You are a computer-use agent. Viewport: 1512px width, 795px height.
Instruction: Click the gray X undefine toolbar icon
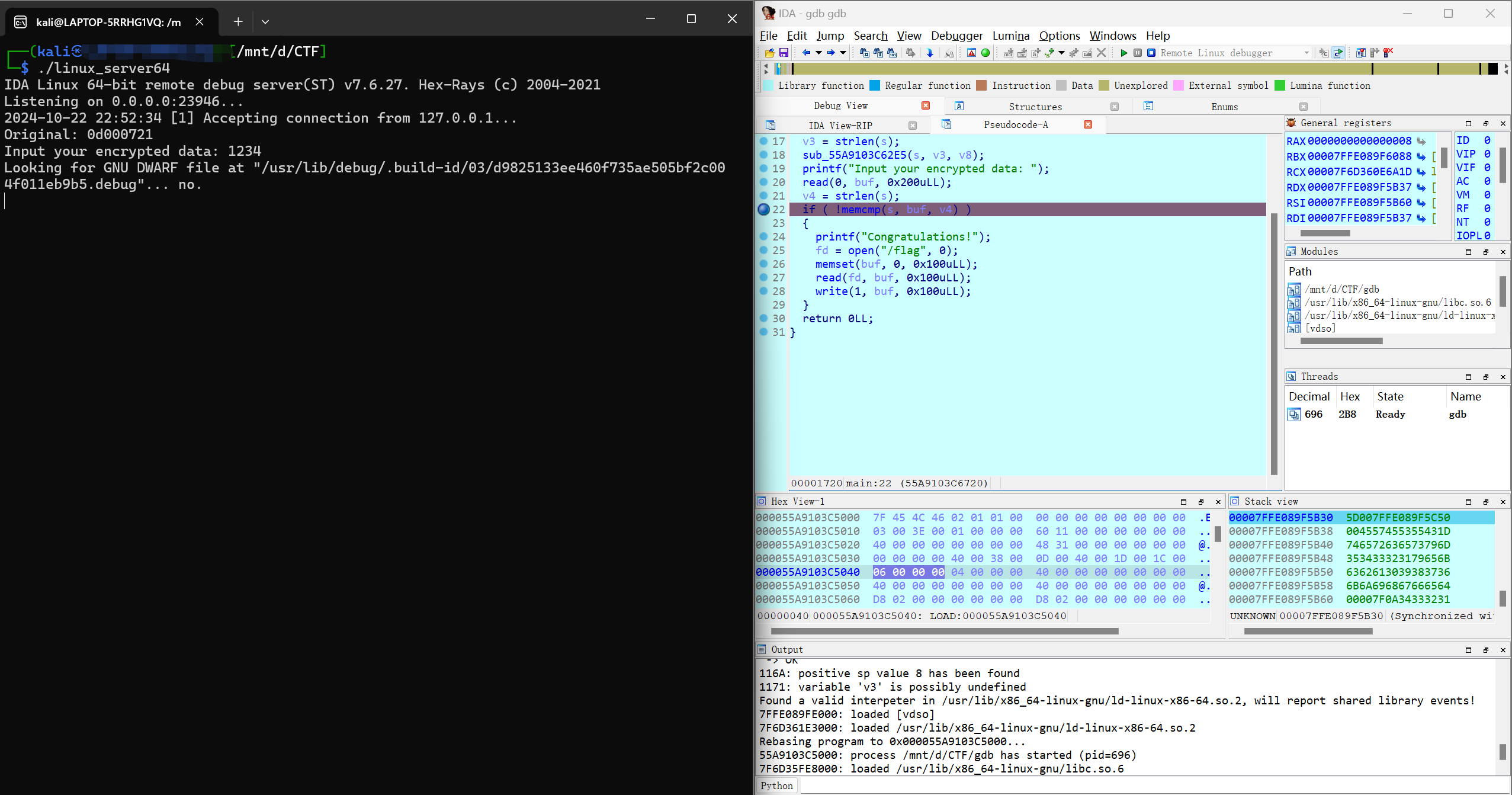pos(1101,53)
